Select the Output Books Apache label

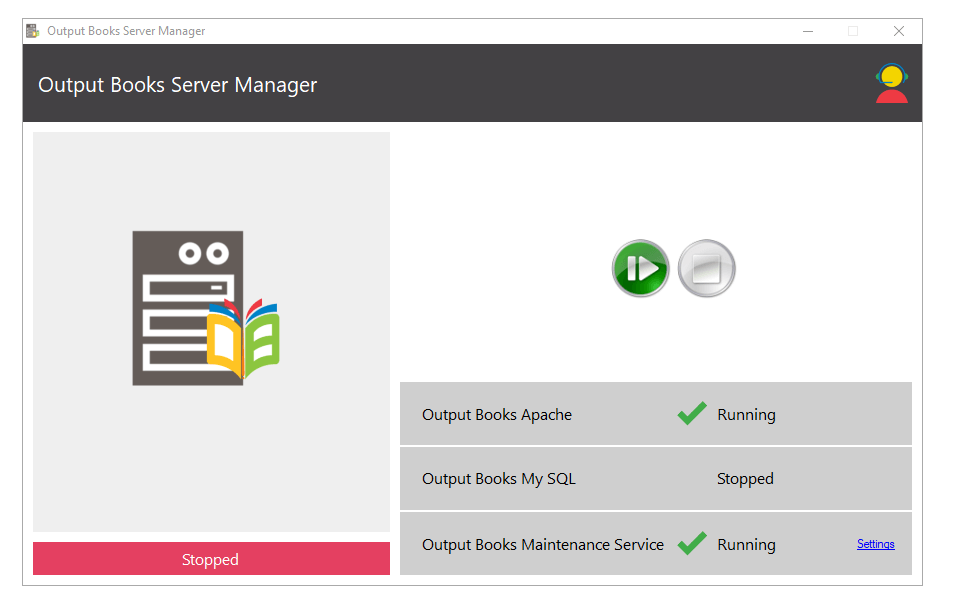point(497,415)
